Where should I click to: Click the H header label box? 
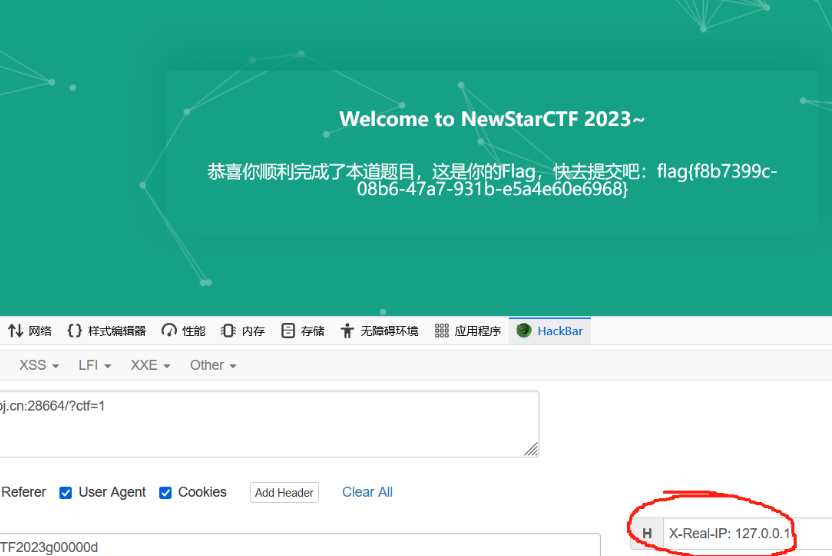pos(647,533)
